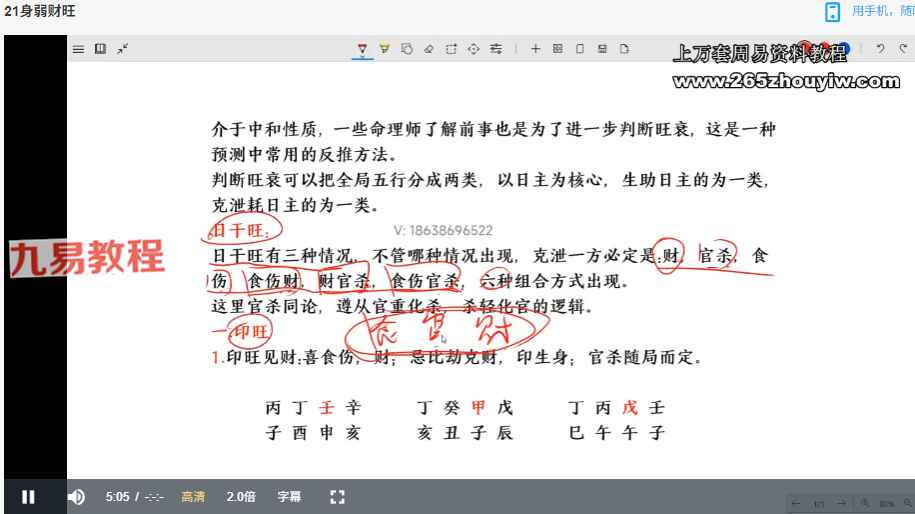Screen dimensions: 915x514
Task: Enter fullscreen mode
Action: (337, 496)
